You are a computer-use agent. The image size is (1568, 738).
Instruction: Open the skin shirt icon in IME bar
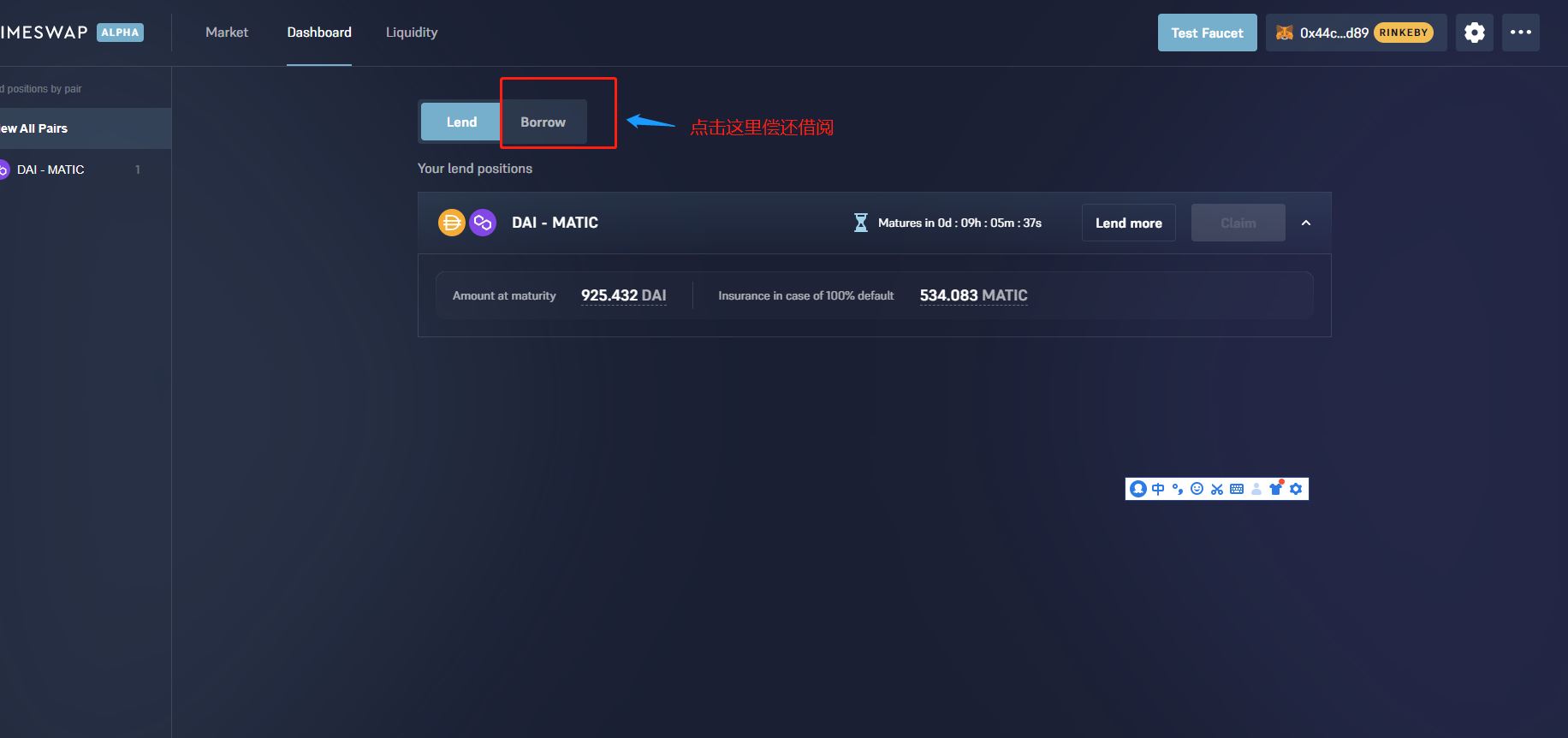pos(1276,488)
